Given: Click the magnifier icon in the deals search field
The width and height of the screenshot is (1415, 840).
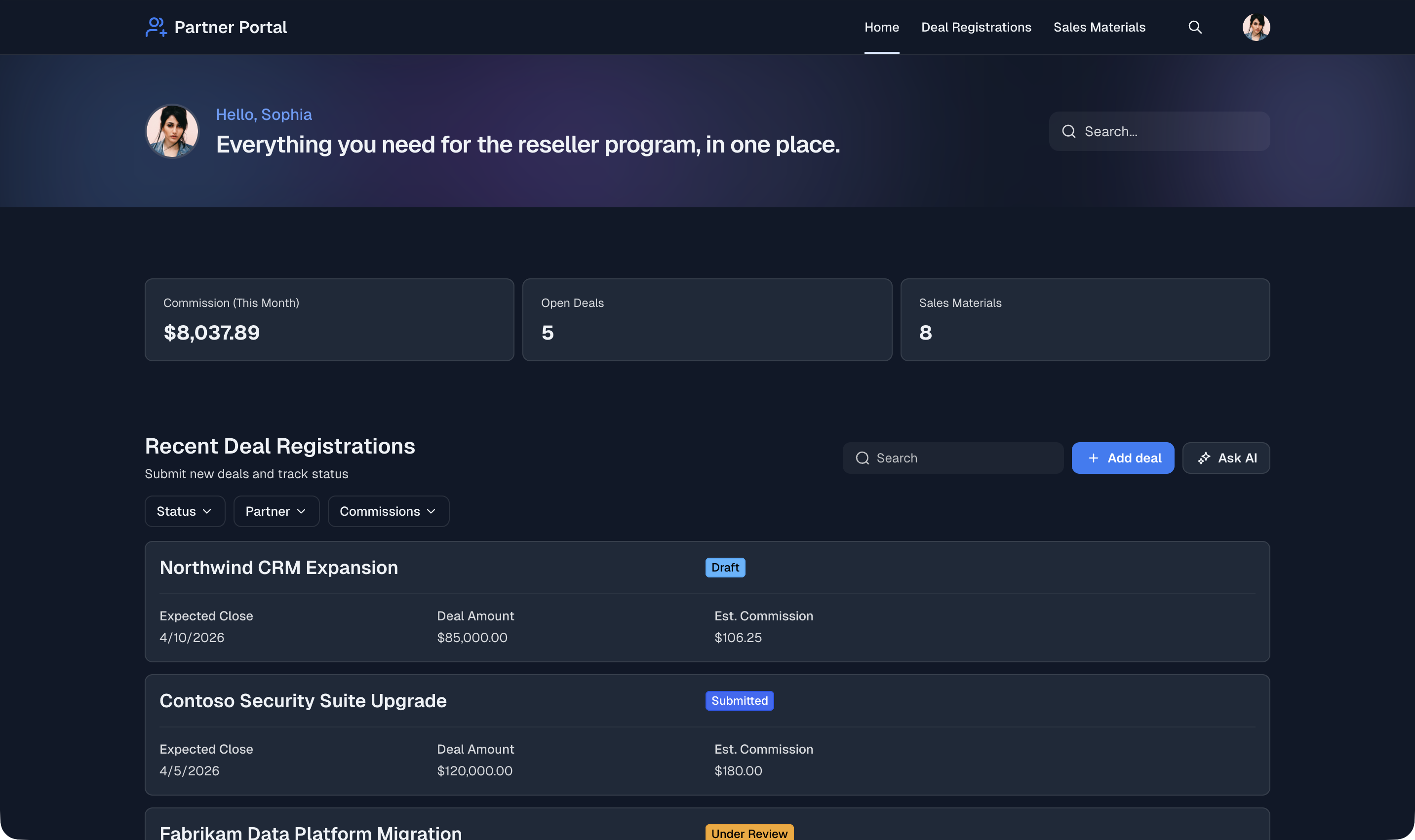Looking at the screenshot, I should click(862, 458).
